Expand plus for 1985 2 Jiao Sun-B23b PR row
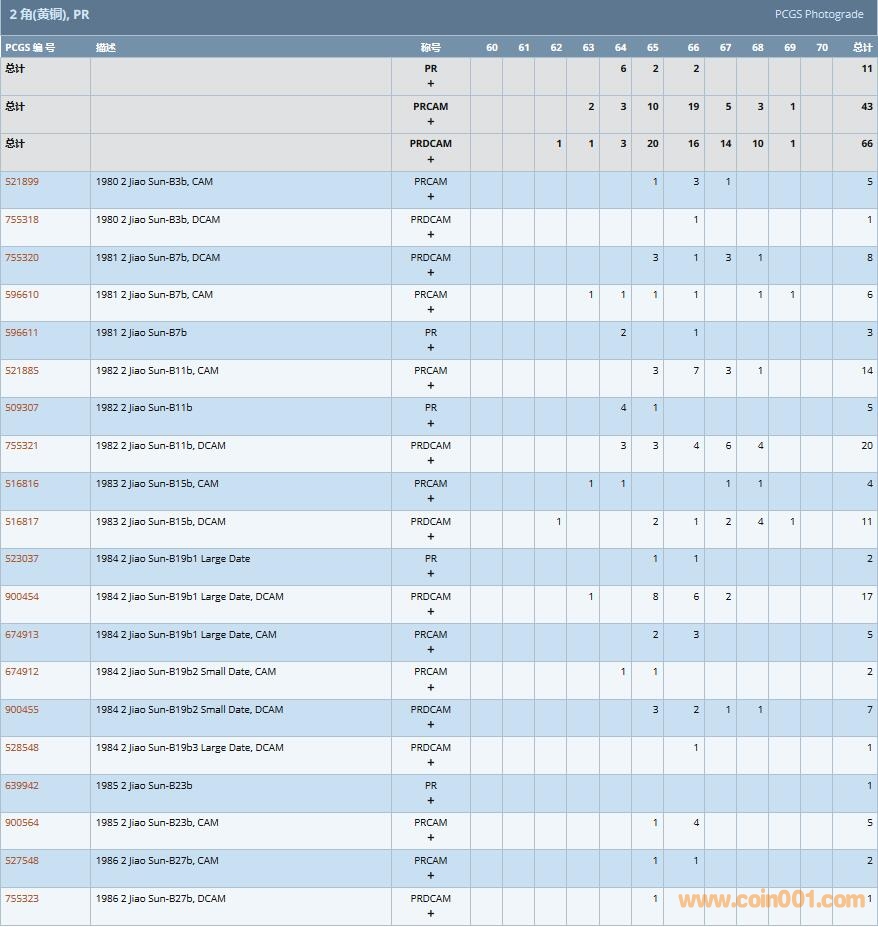Image resolution: width=878 pixels, height=927 pixels. click(431, 800)
